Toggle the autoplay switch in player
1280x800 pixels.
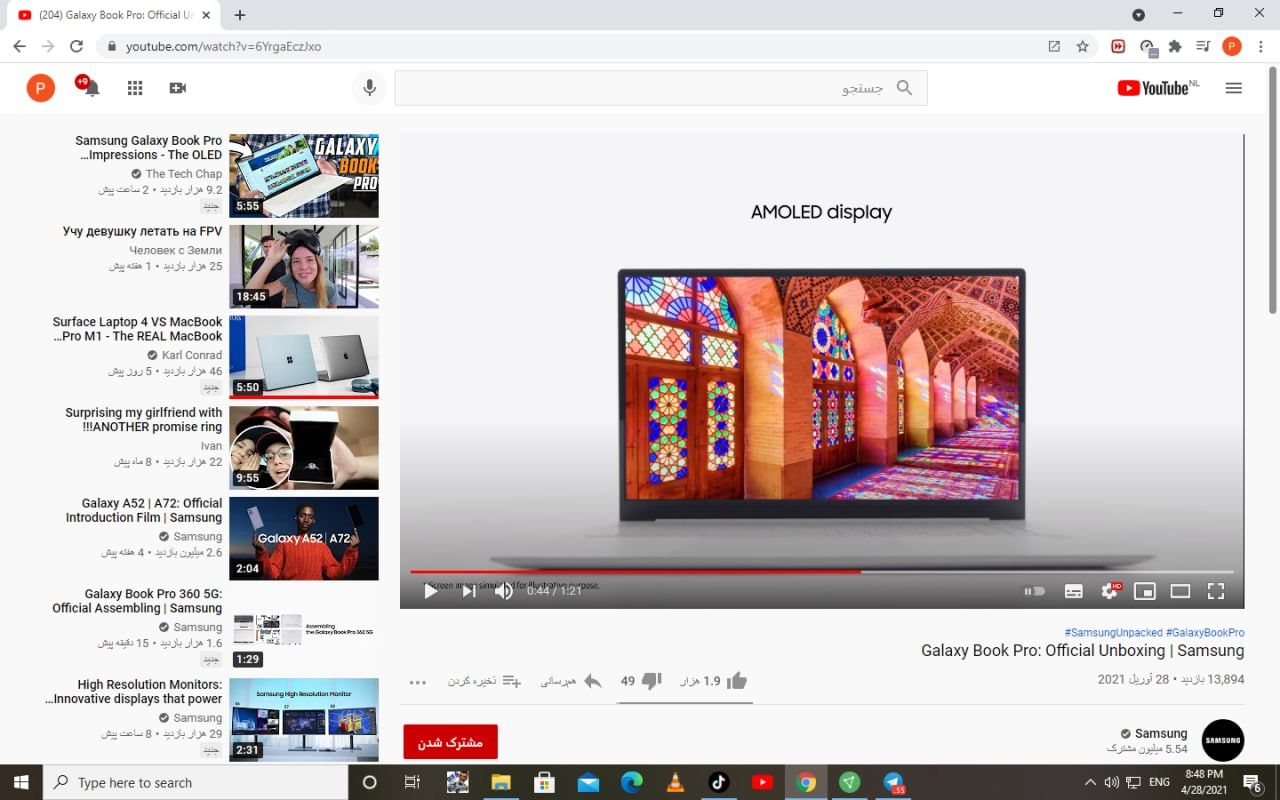click(1034, 591)
